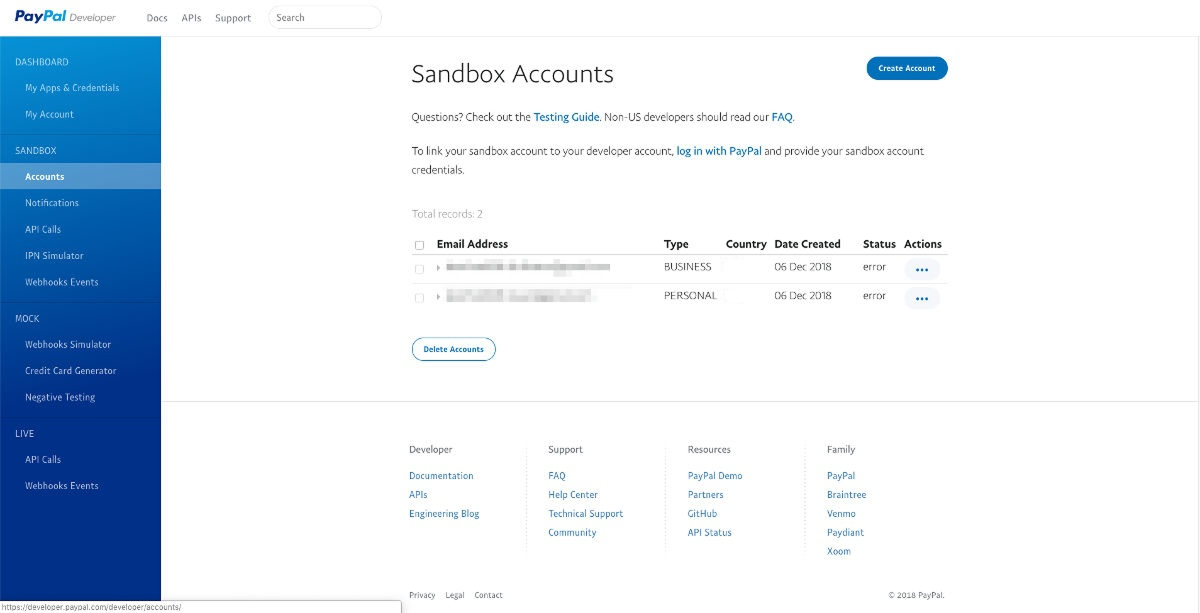Open the Testing Guide link

[x=566, y=117]
